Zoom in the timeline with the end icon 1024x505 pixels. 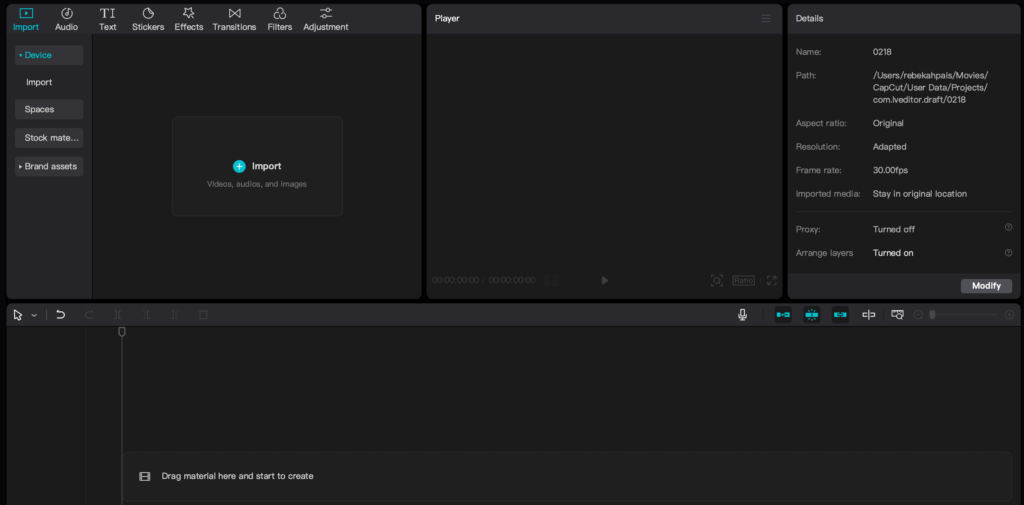[x=1010, y=315]
